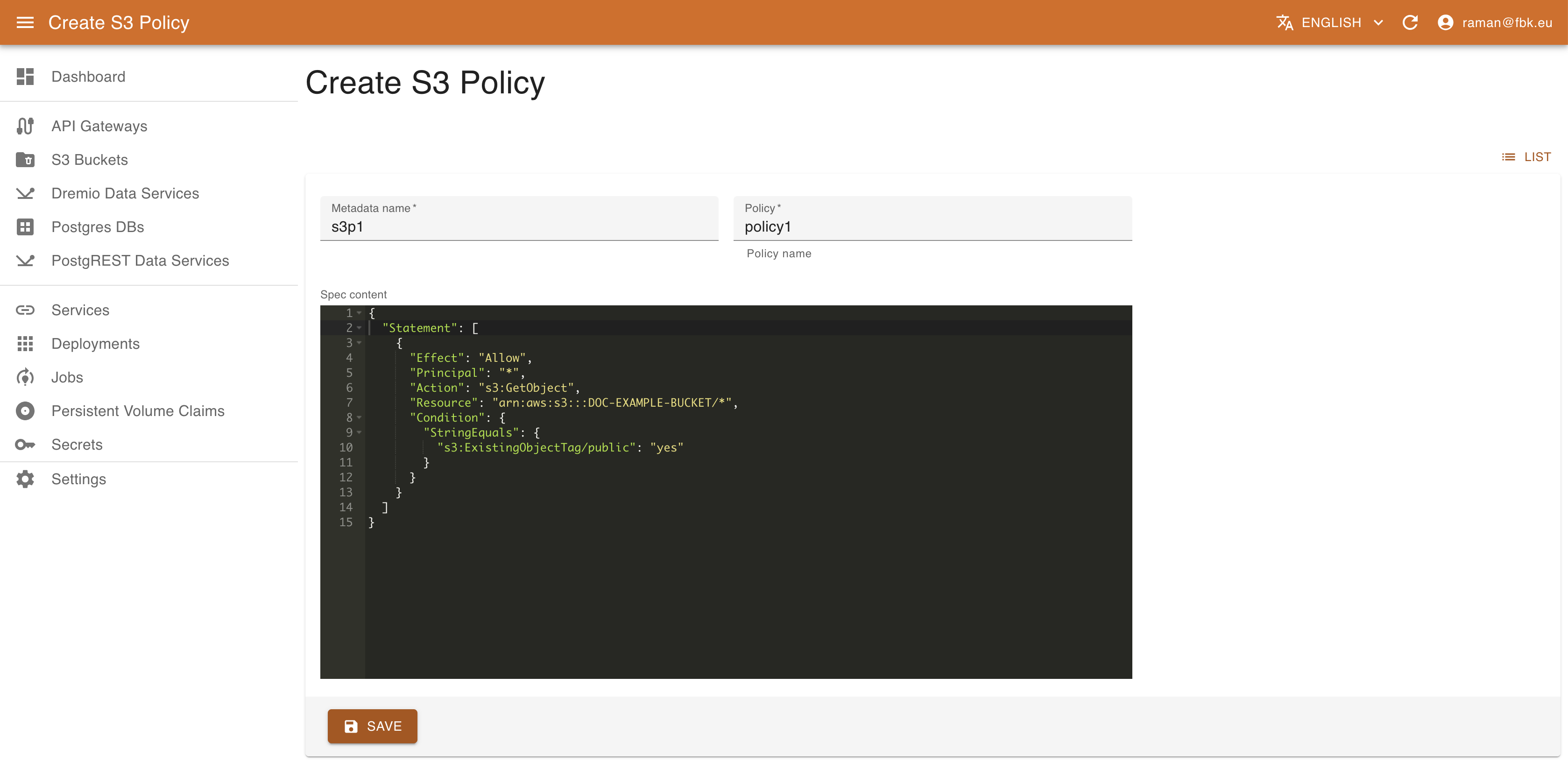This screenshot has height=776, width=1568.
Task: Open API Gateways from the sidebar icon
Action: [25, 126]
